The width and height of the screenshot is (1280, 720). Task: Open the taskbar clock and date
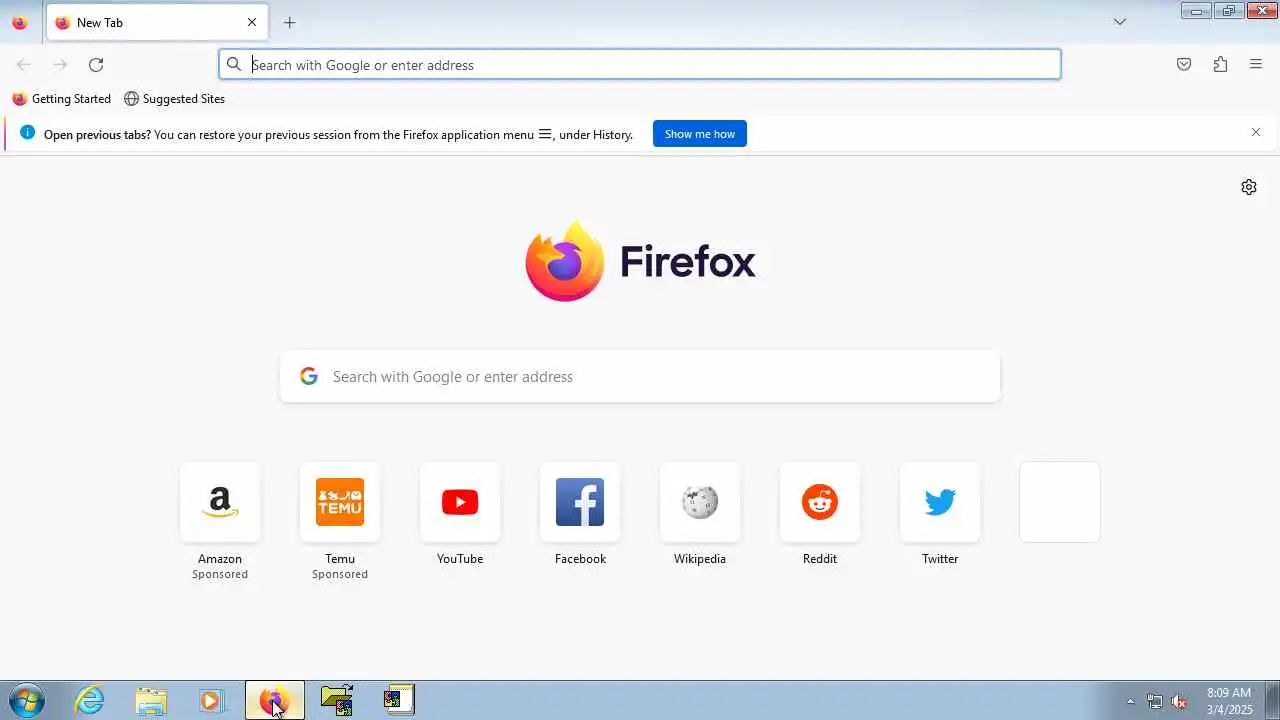1229,701
